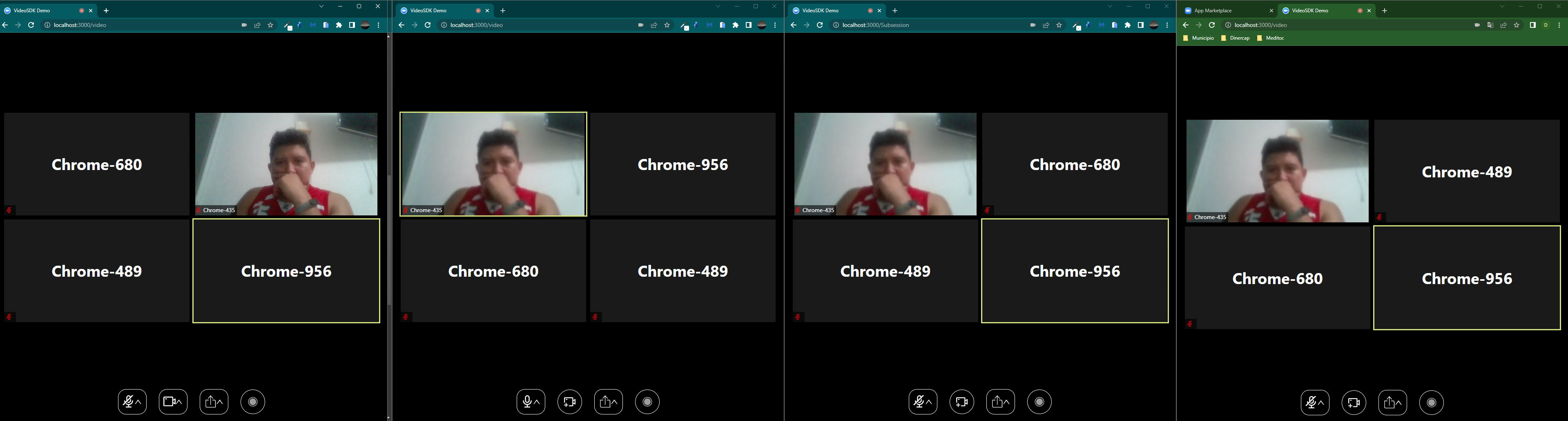Select Chrome-435 video tile in green-themed window
The image size is (1568, 421).
pos(1277,170)
